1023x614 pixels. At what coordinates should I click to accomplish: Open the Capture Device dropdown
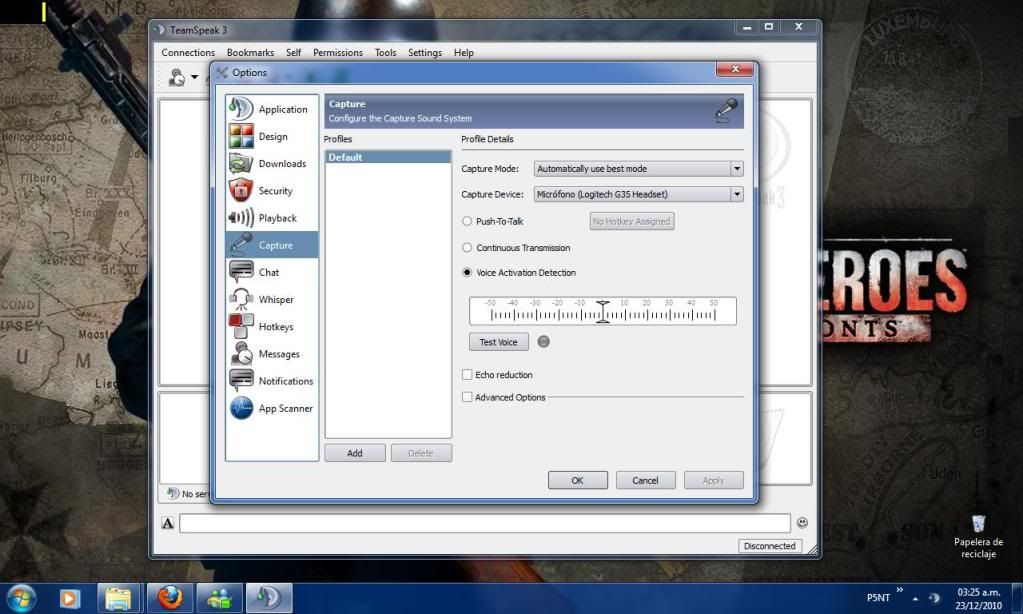point(638,194)
